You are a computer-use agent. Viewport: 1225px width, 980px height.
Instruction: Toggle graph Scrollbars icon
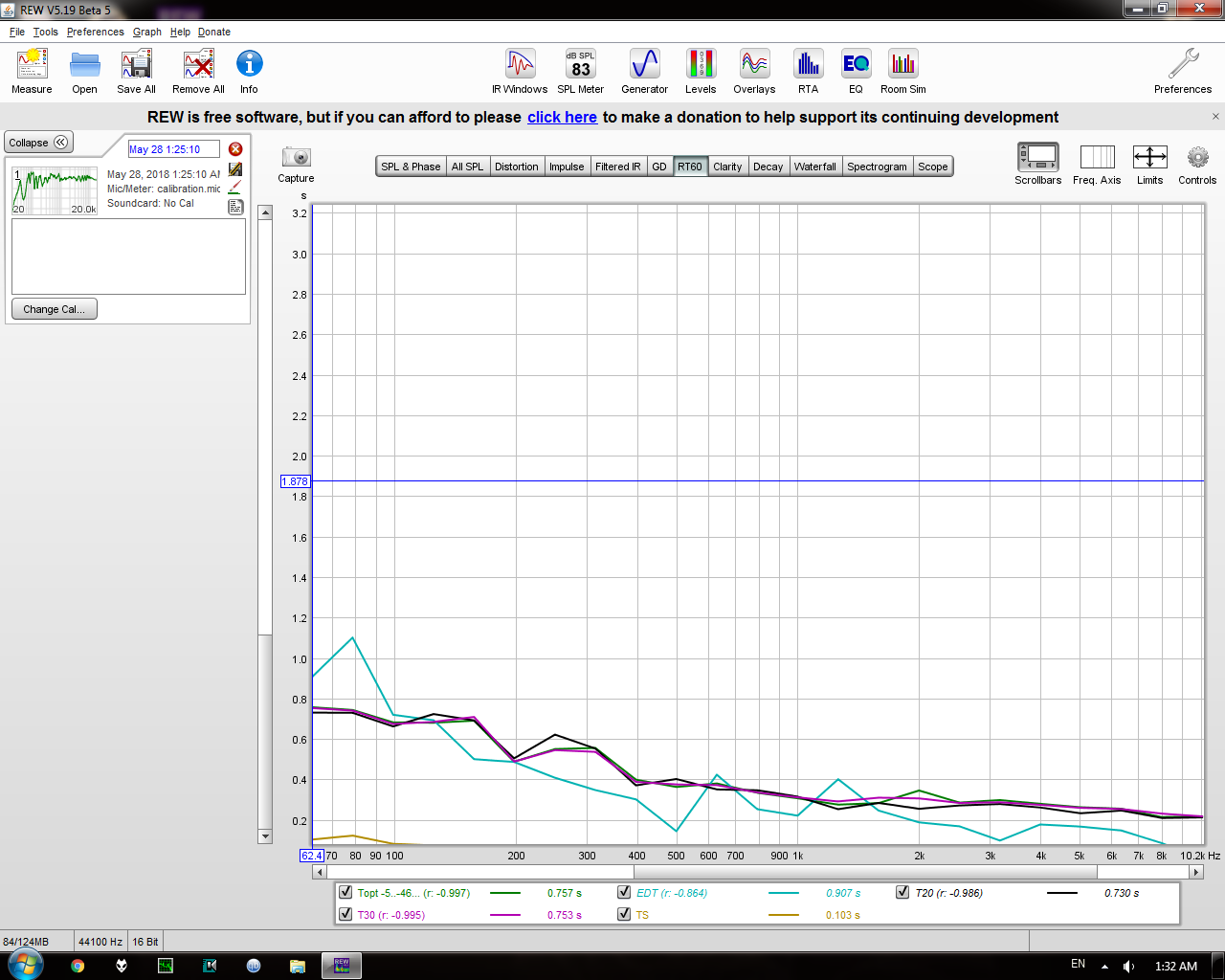[1037, 163]
